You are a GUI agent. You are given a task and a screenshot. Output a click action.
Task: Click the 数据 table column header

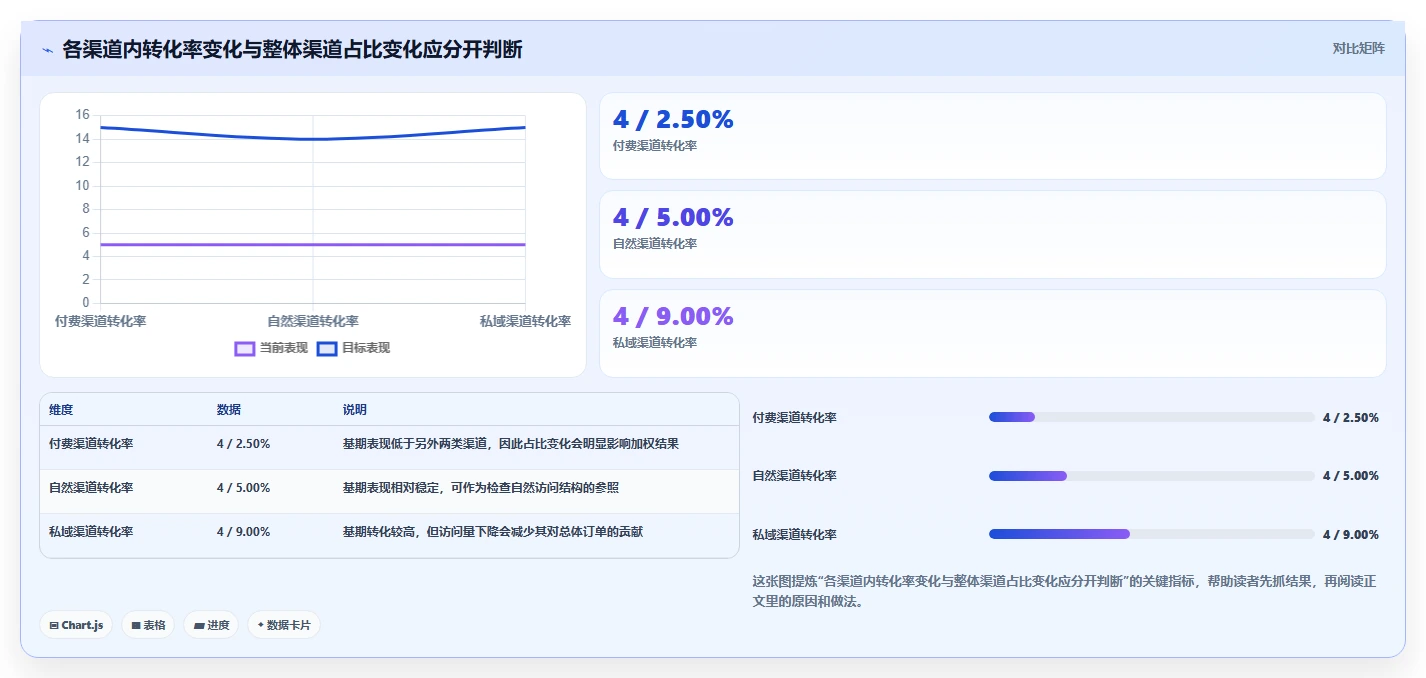(x=229, y=410)
